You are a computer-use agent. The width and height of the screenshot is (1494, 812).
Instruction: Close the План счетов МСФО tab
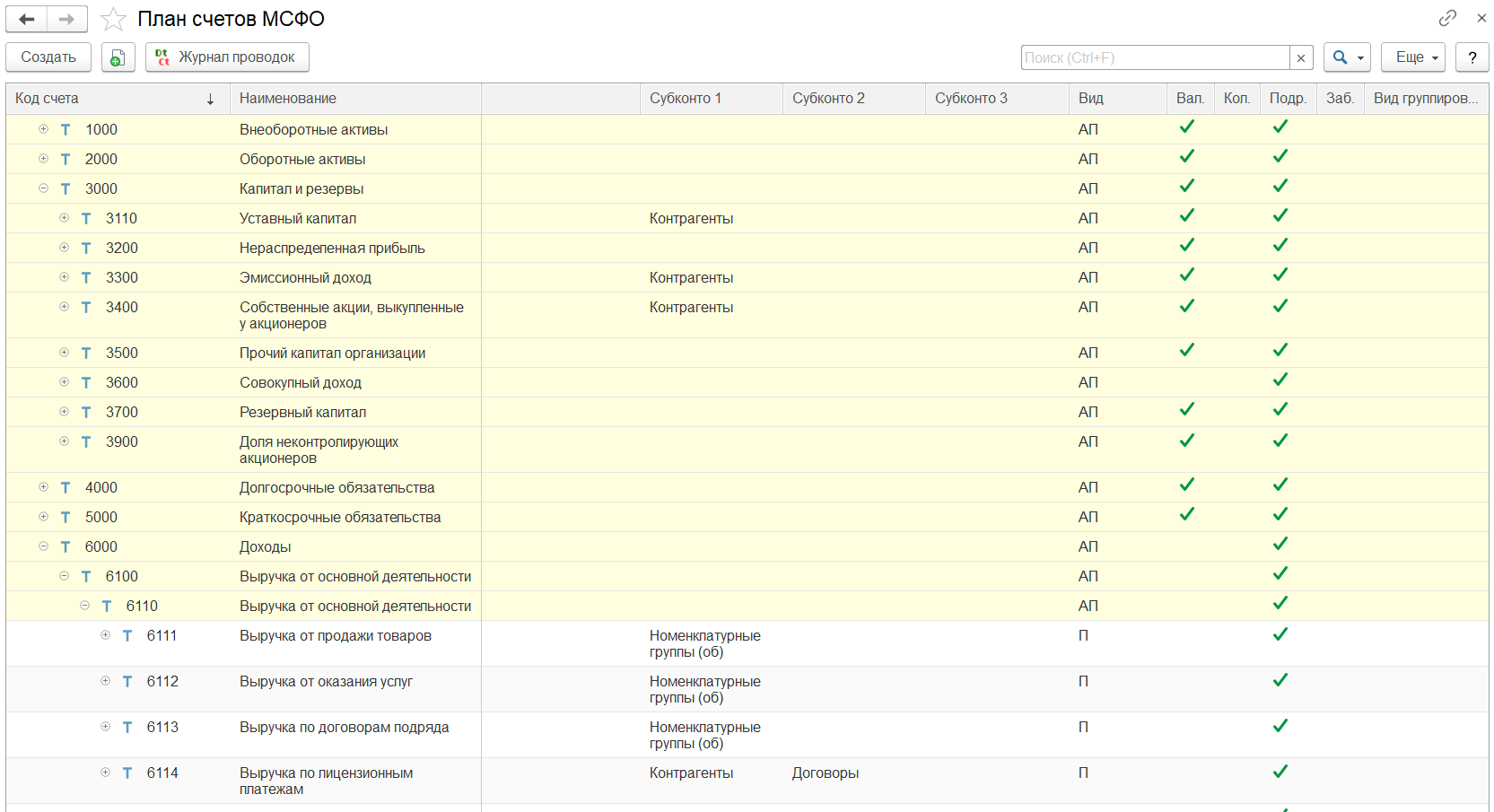pos(1481,18)
